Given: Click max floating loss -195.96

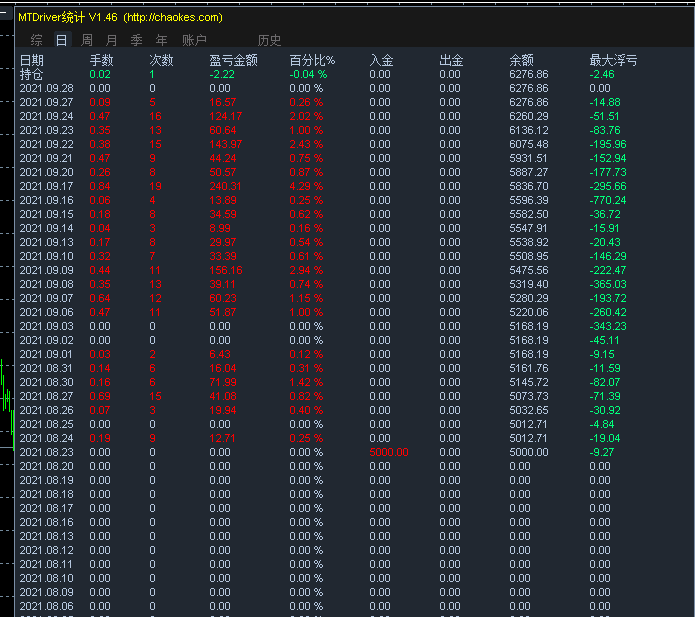Looking at the screenshot, I should click(608, 144).
